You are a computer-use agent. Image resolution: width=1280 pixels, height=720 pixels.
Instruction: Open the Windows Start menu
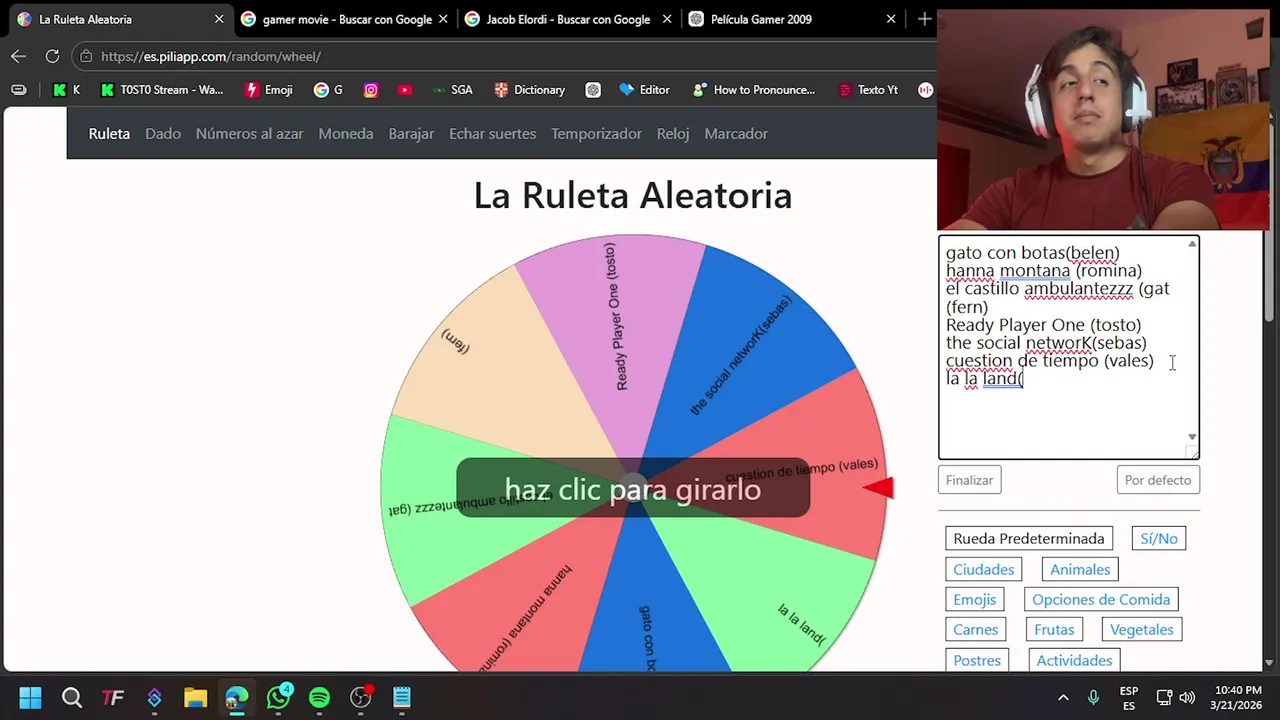(30, 697)
